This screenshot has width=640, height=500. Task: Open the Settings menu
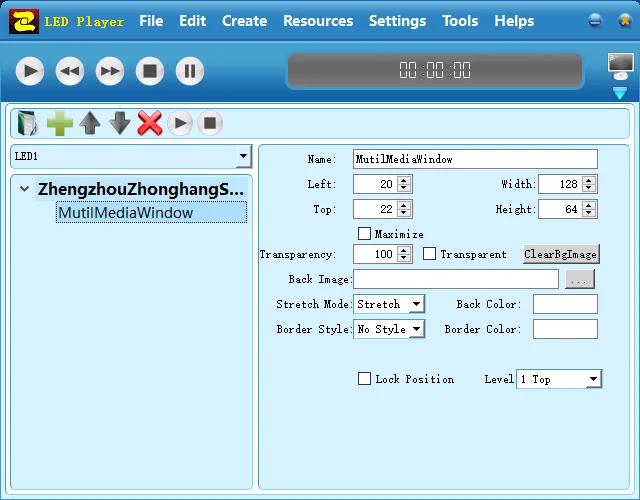click(x=397, y=21)
